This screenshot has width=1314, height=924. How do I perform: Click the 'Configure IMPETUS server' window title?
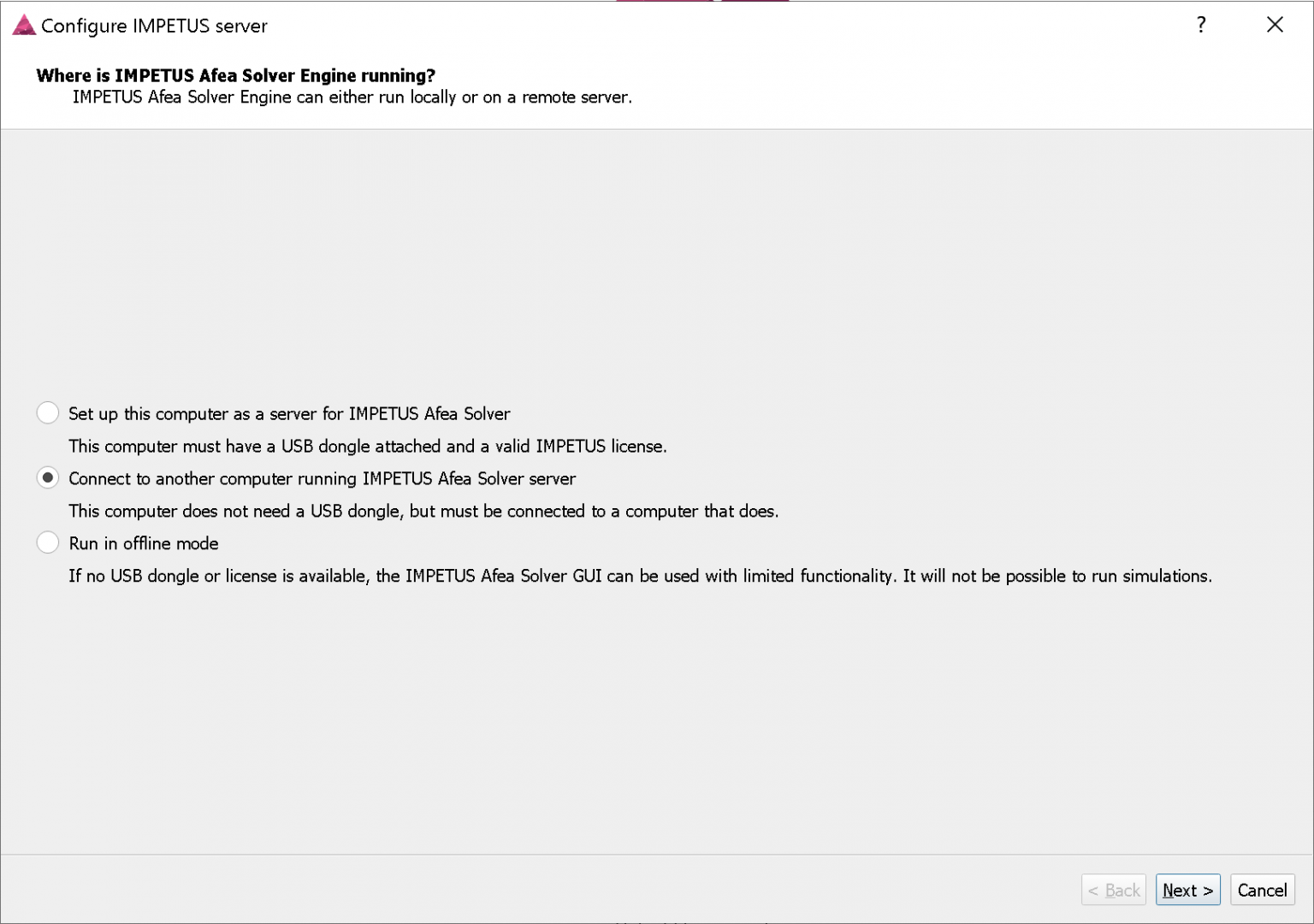154,26
